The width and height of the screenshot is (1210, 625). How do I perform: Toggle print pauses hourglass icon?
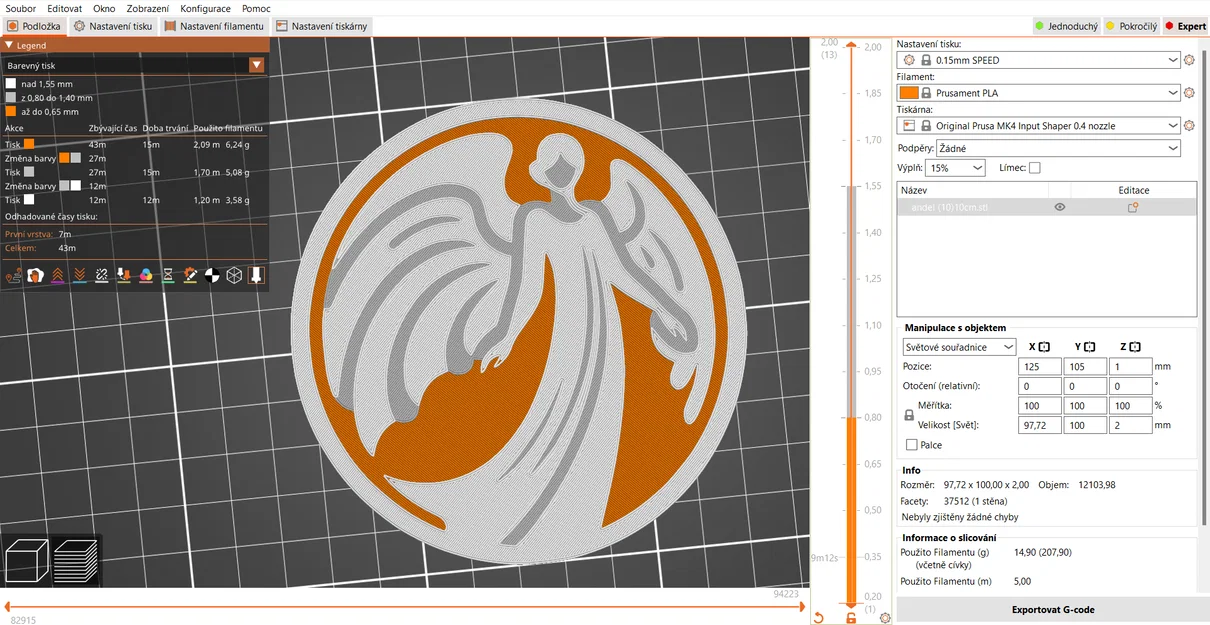[167, 275]
